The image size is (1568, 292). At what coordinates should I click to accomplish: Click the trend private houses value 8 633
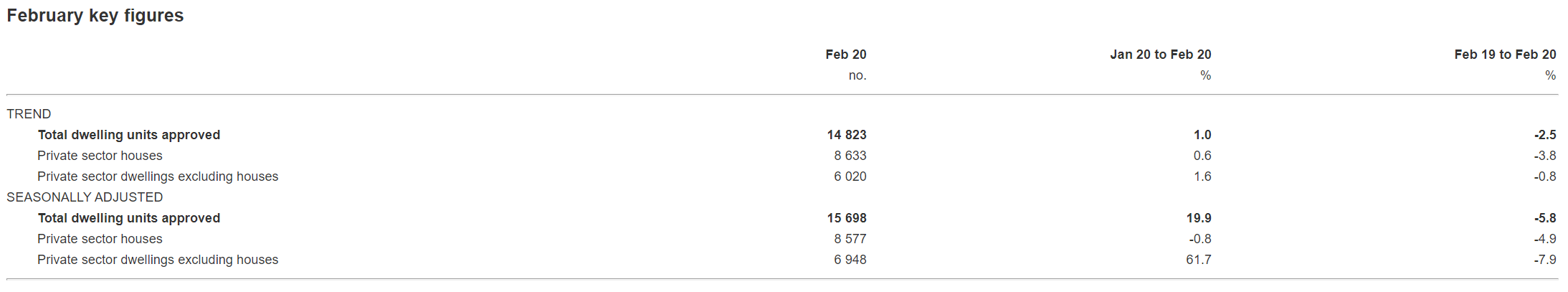click(x=850, y=156)
